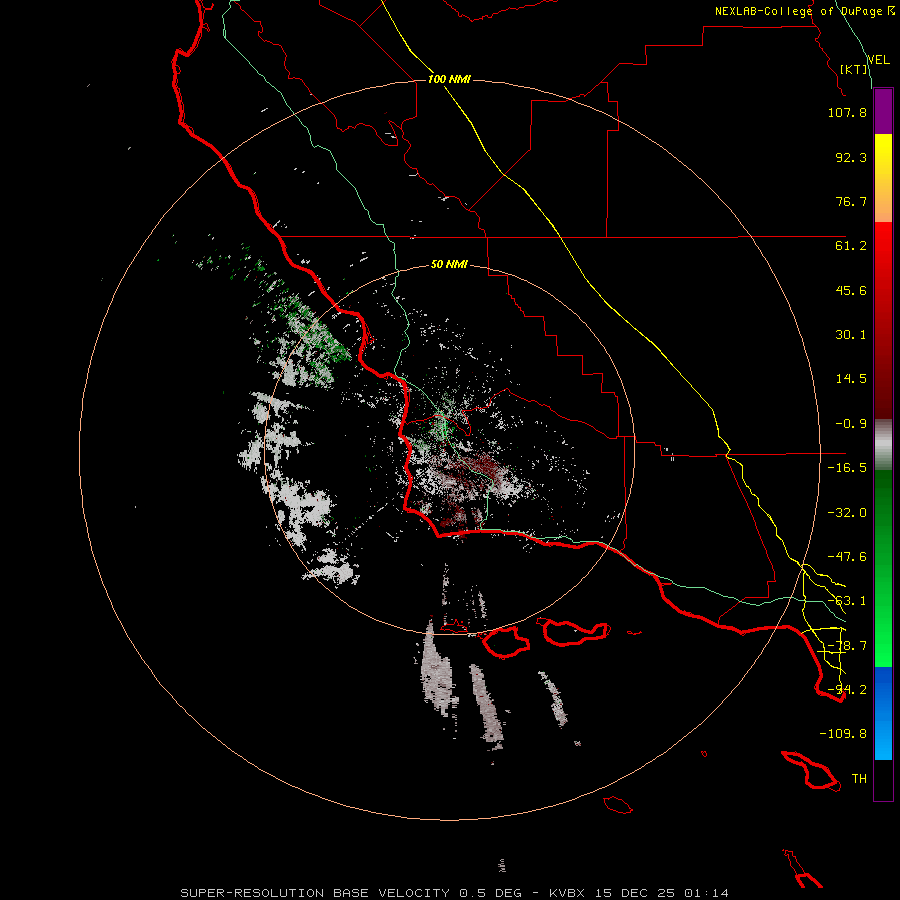Click the [KT] units label
The height and width of the screenshot is (900, 900).
(x=854, y=69)
